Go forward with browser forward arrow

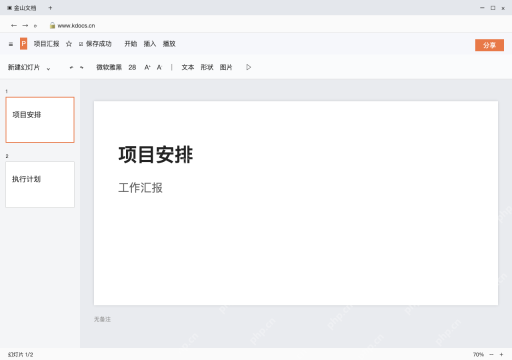pyautogui.click(x=25, y=25)
